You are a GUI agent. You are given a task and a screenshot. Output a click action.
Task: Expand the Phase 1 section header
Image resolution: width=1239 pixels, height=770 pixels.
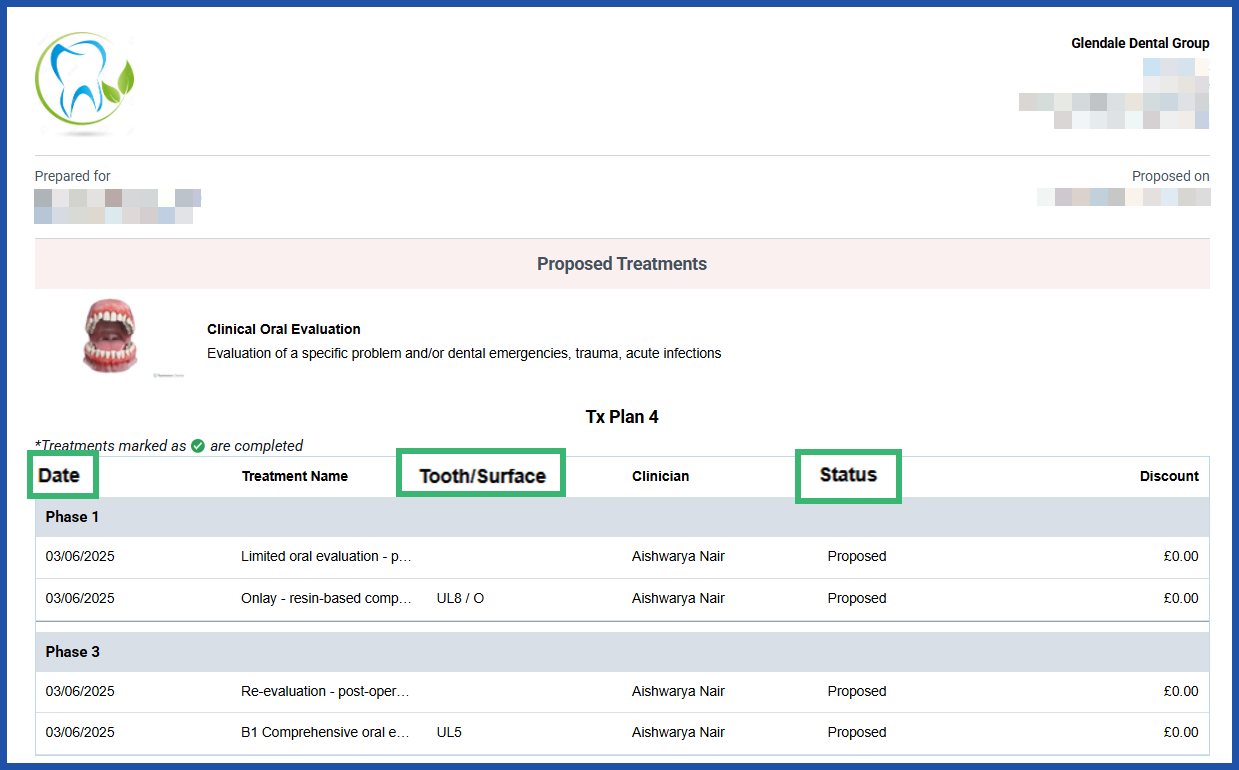coord(72,516)
